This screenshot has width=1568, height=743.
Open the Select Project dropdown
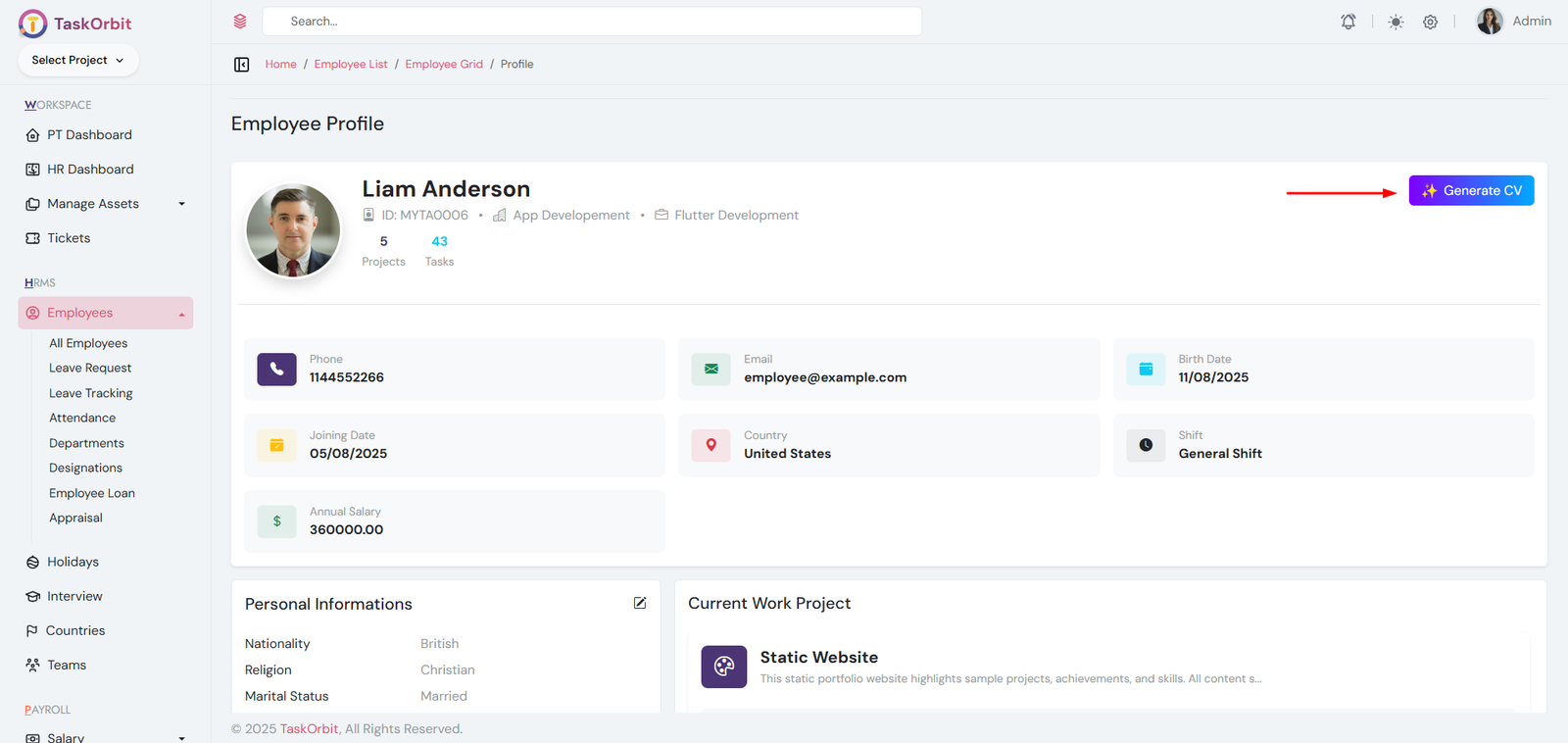(78, 60)
